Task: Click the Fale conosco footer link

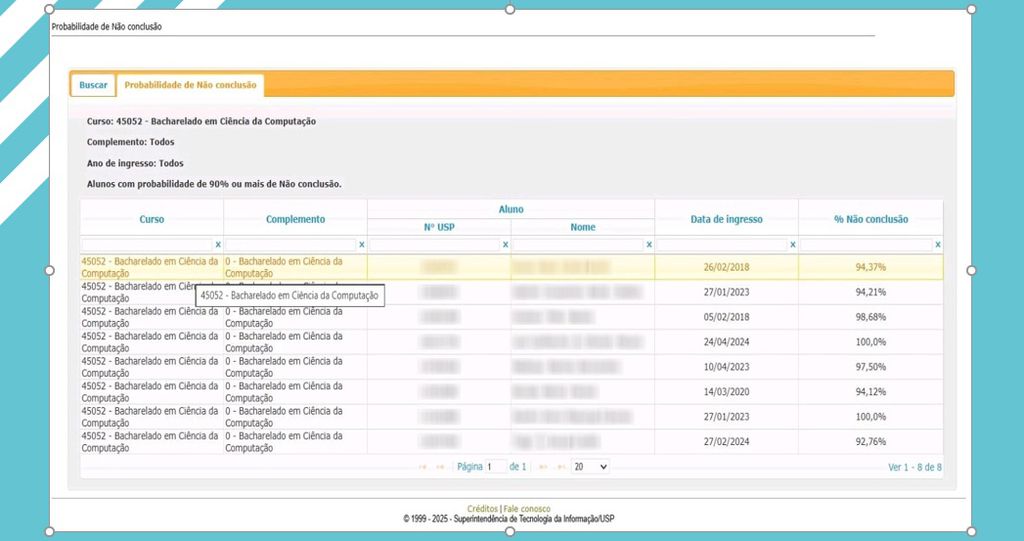Action: point(527,509)
